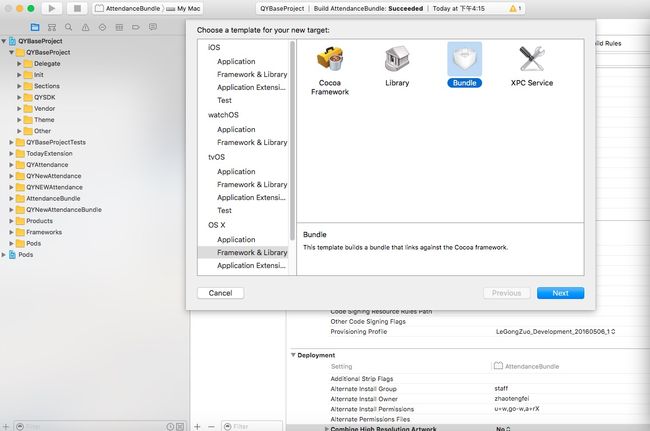Choose tvOS Framework & Library category
This screenshot has height=431, width=650.
coord(252,184)
